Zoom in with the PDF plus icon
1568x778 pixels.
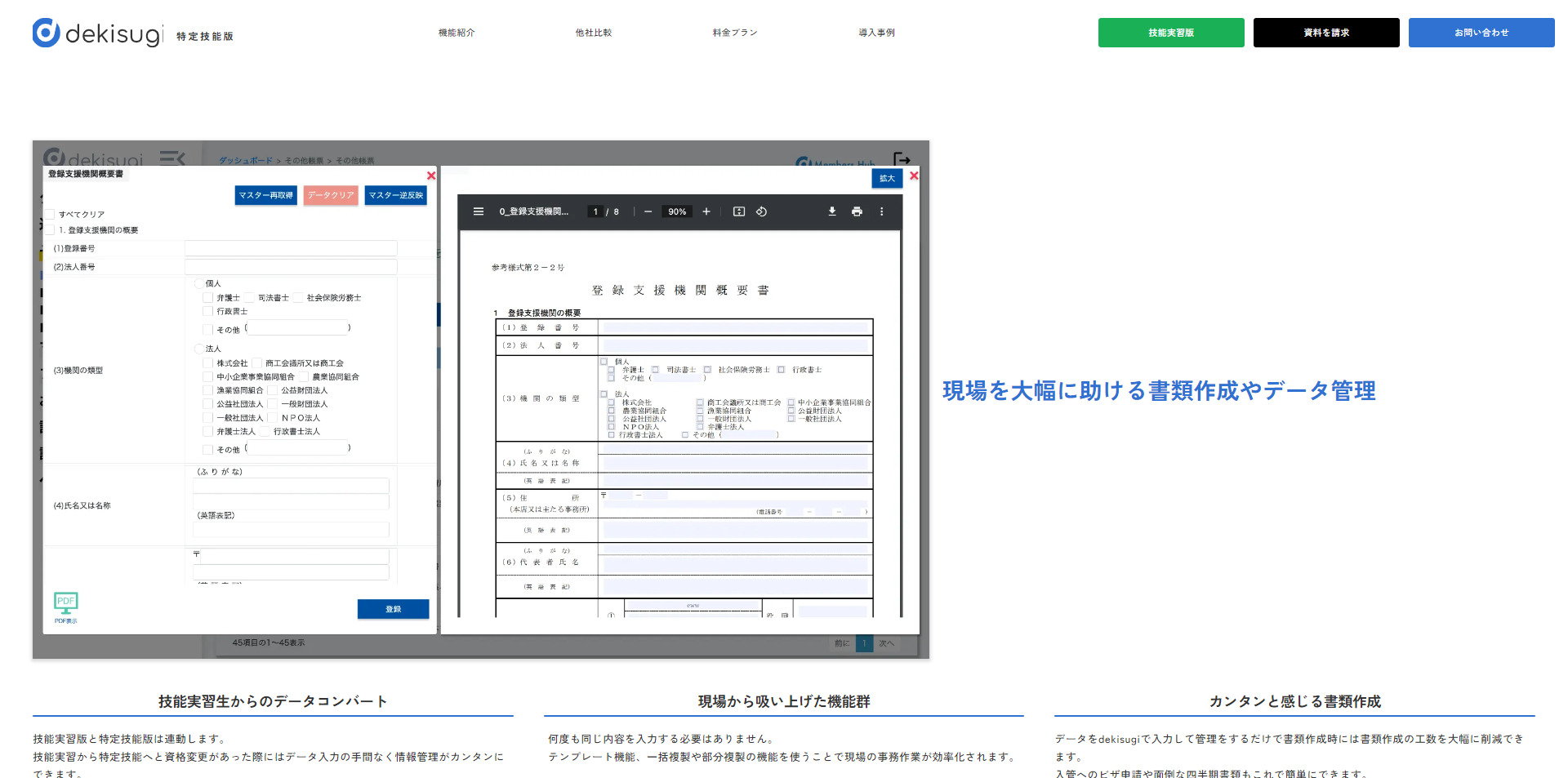[x=706, y=211]
